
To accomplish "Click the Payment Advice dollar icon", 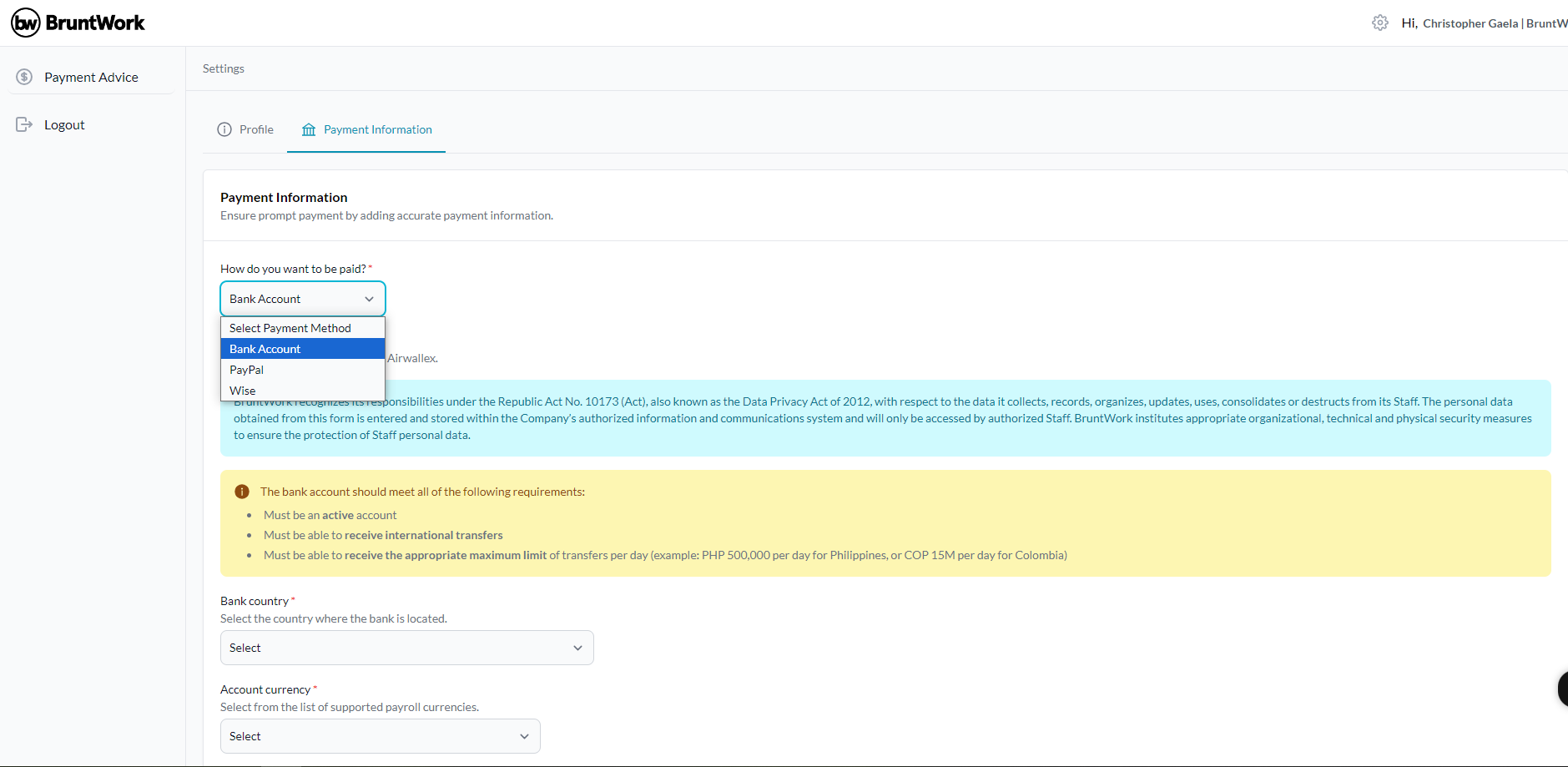I will pos(24,77).
